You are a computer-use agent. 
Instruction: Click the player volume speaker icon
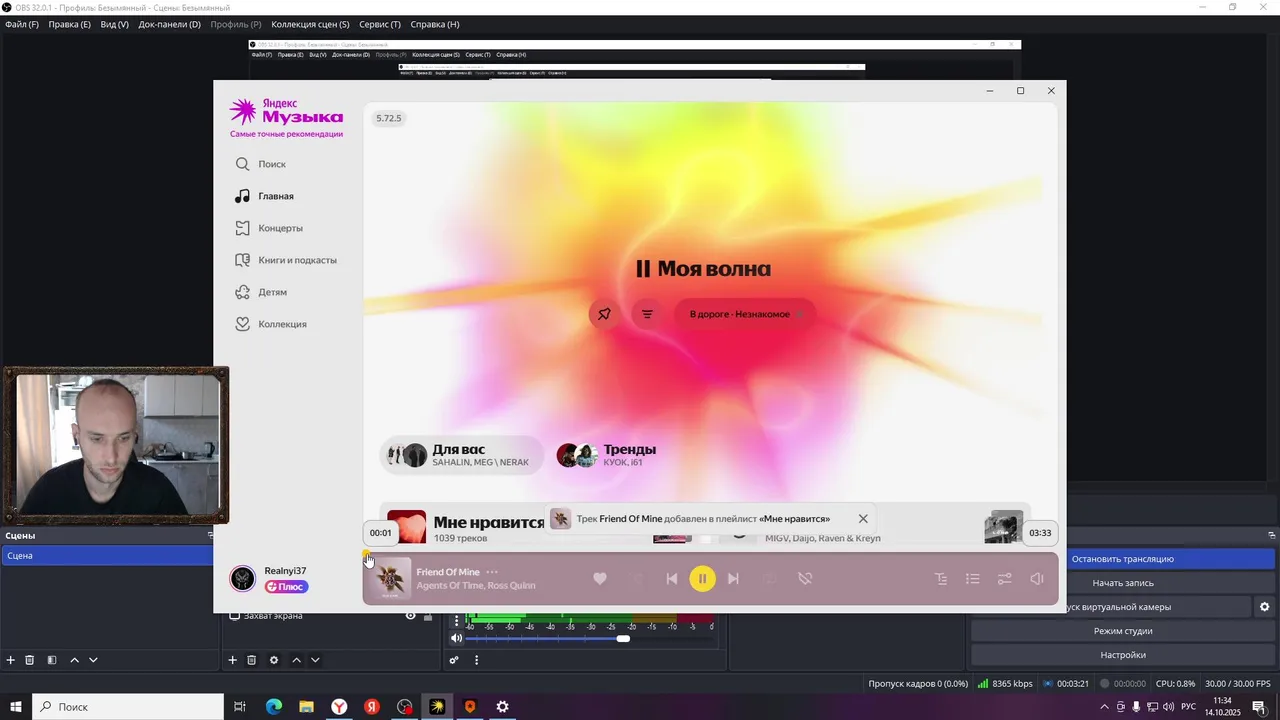[1037, 579]
